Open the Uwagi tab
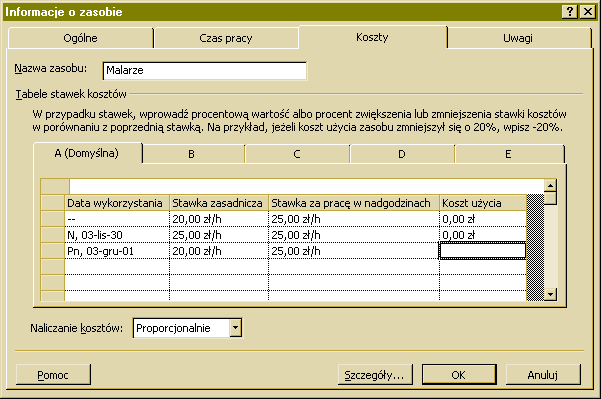 pos(518,38)
